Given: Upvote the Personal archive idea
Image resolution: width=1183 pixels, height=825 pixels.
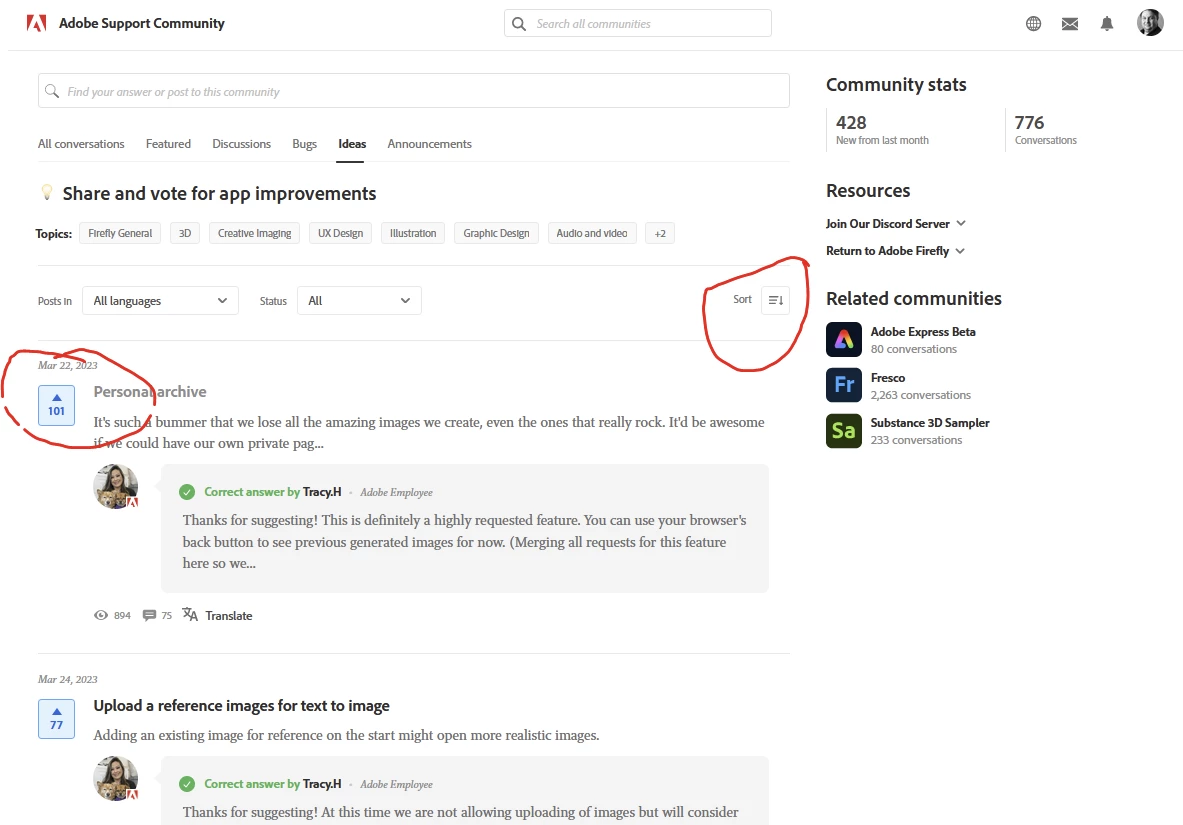Looking at the screenshot, I should coord(57,405).
